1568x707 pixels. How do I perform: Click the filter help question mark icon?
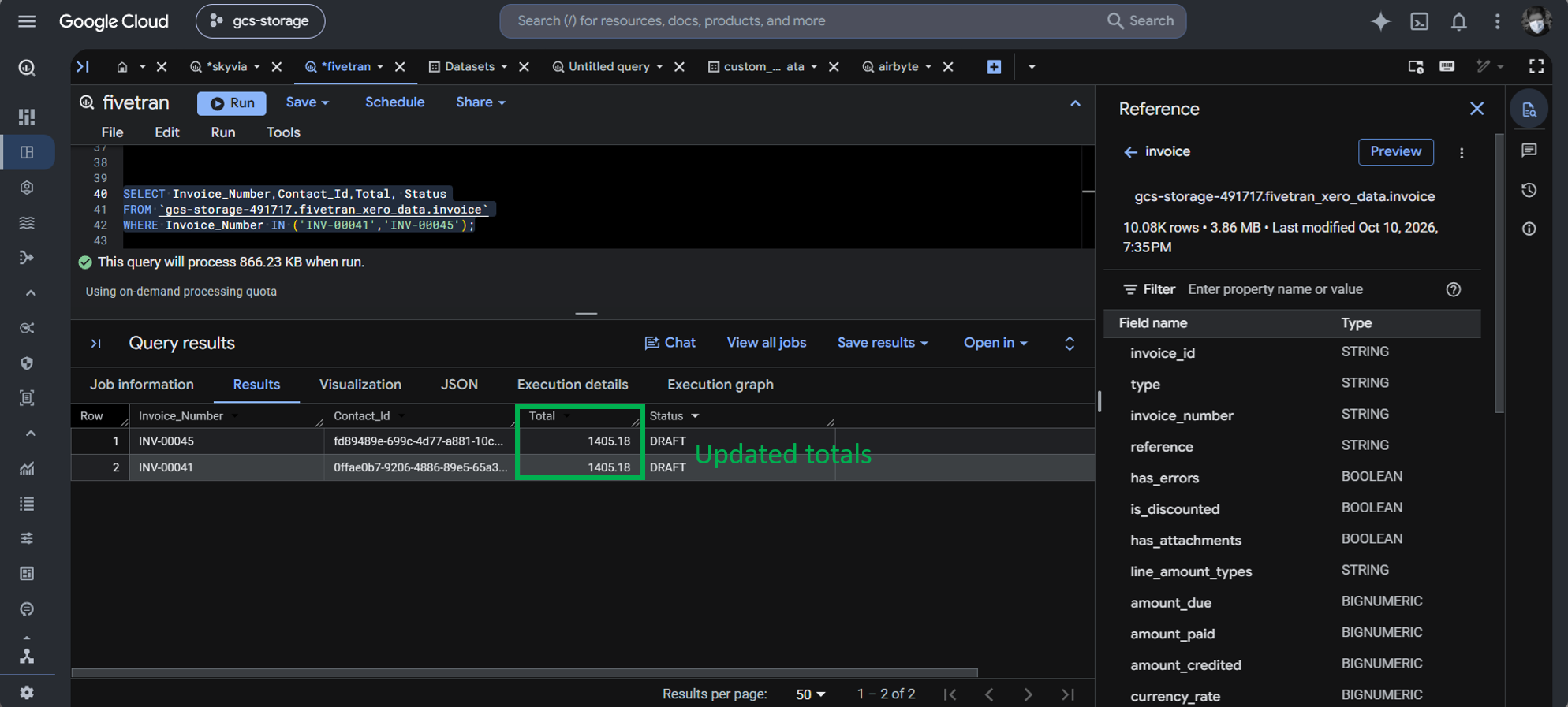tap(1453, 289)
